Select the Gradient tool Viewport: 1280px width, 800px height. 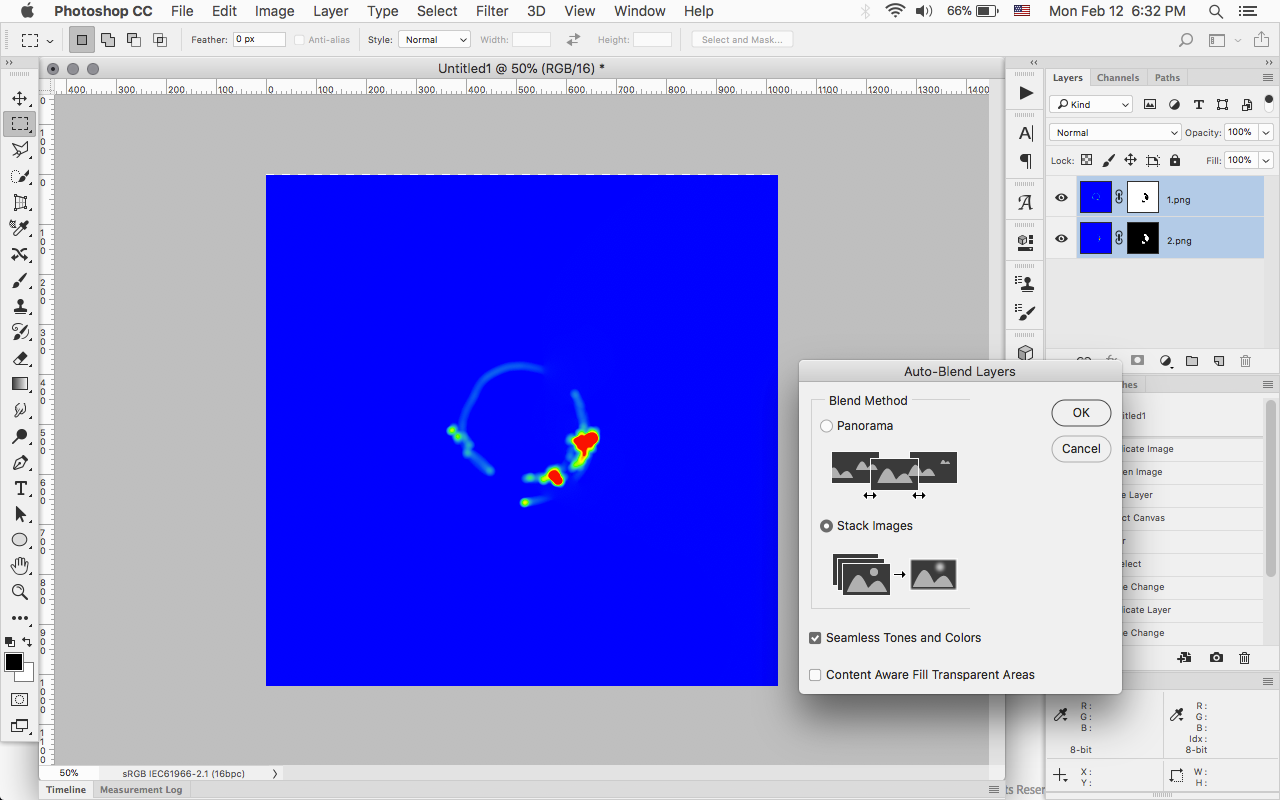19,384
